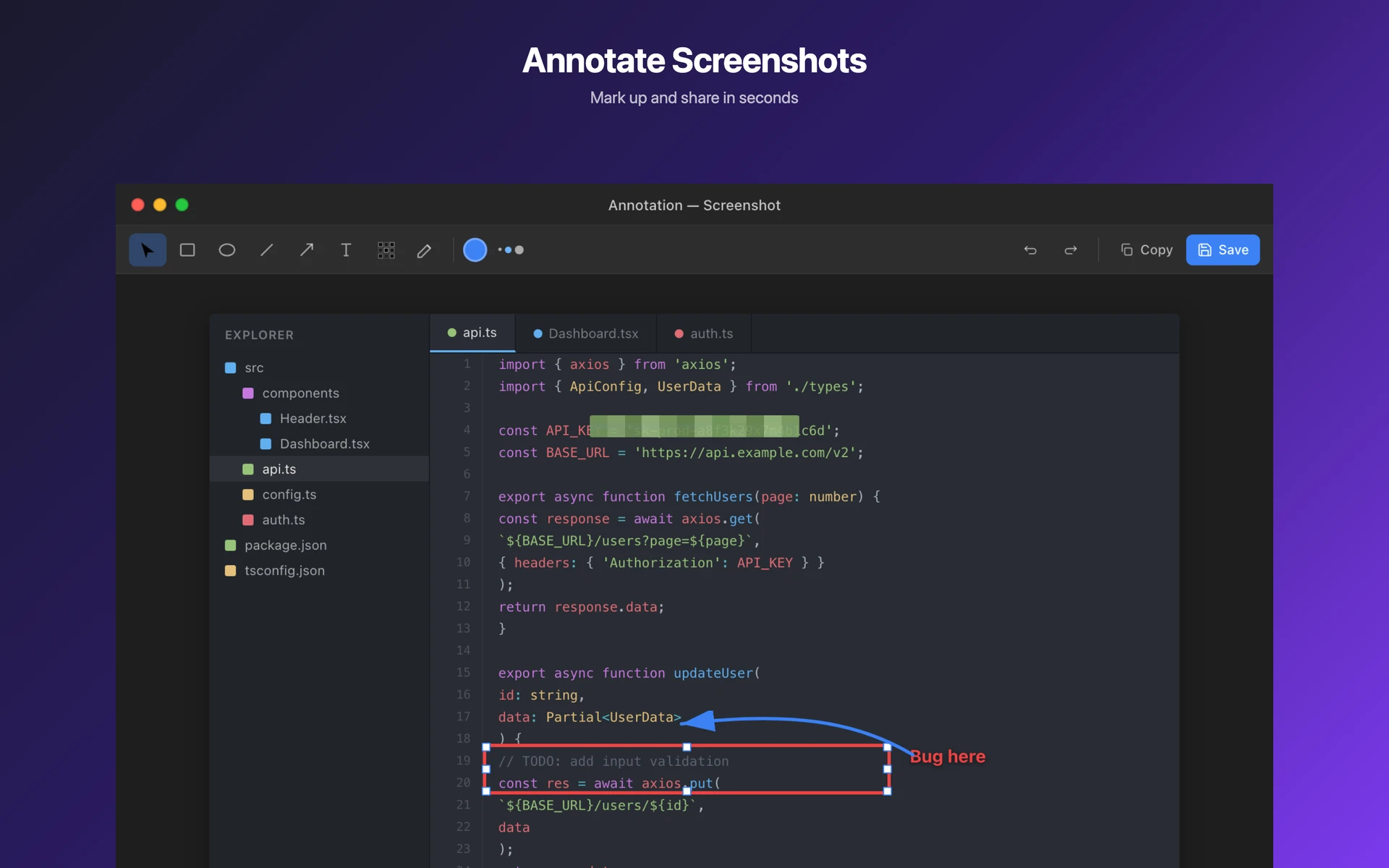
Task: Click the 'return response.data;' code line
Action: pos(581,607)
